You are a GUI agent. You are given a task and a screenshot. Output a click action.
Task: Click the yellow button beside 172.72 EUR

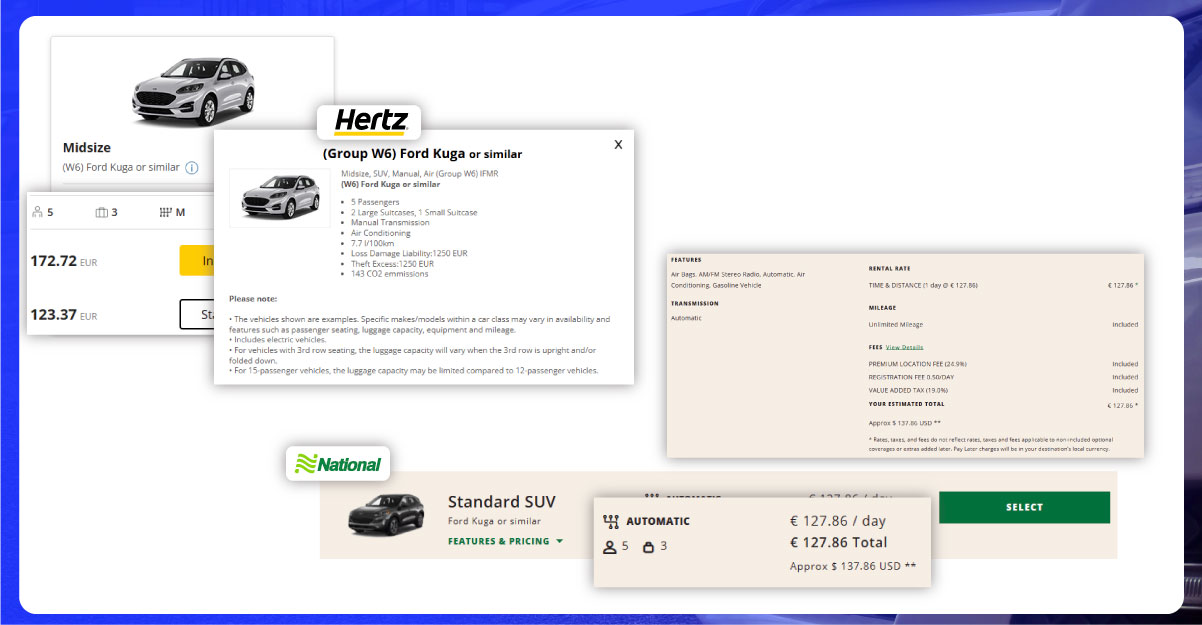197,260
